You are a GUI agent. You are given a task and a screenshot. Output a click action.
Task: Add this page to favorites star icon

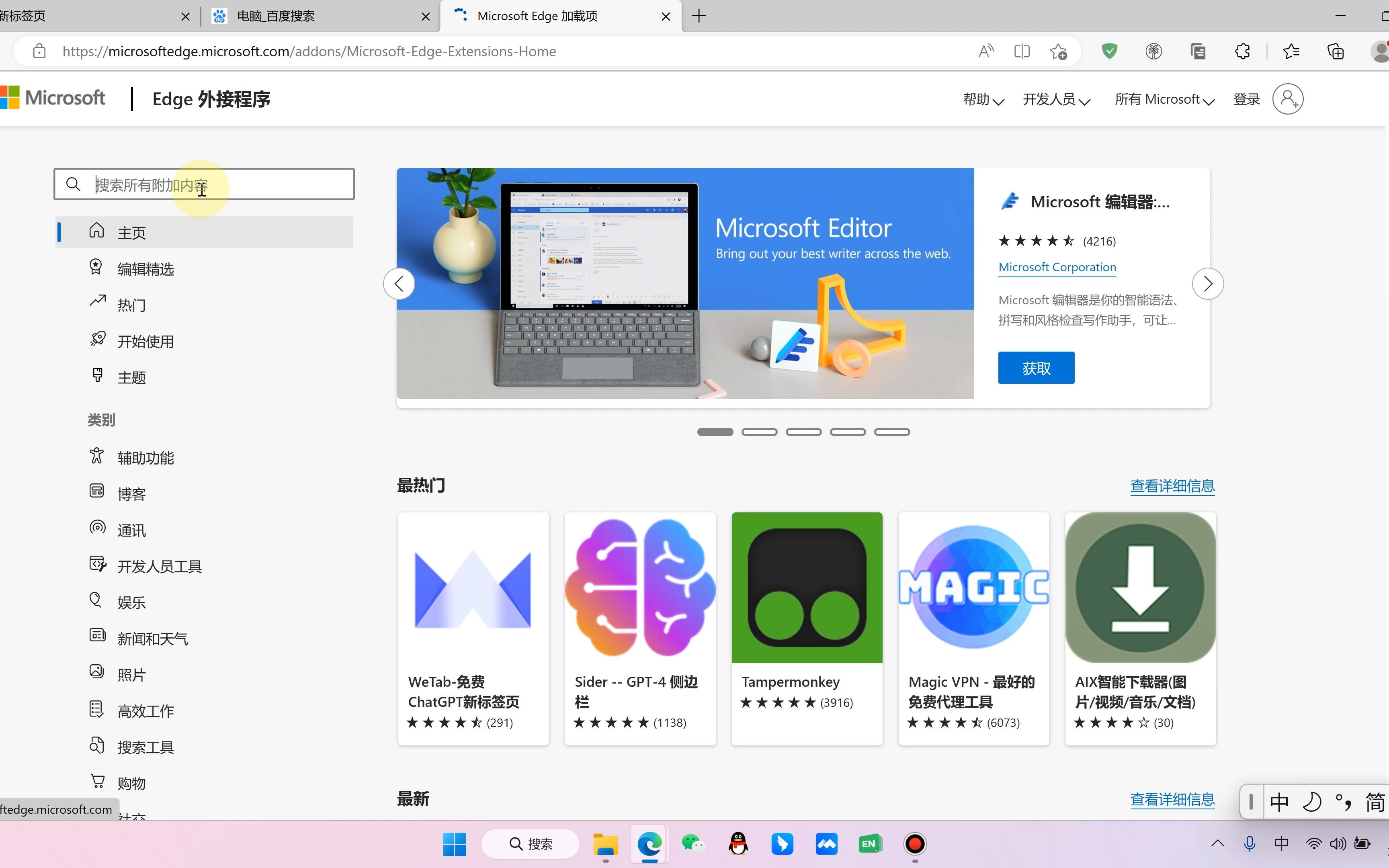1058,51
